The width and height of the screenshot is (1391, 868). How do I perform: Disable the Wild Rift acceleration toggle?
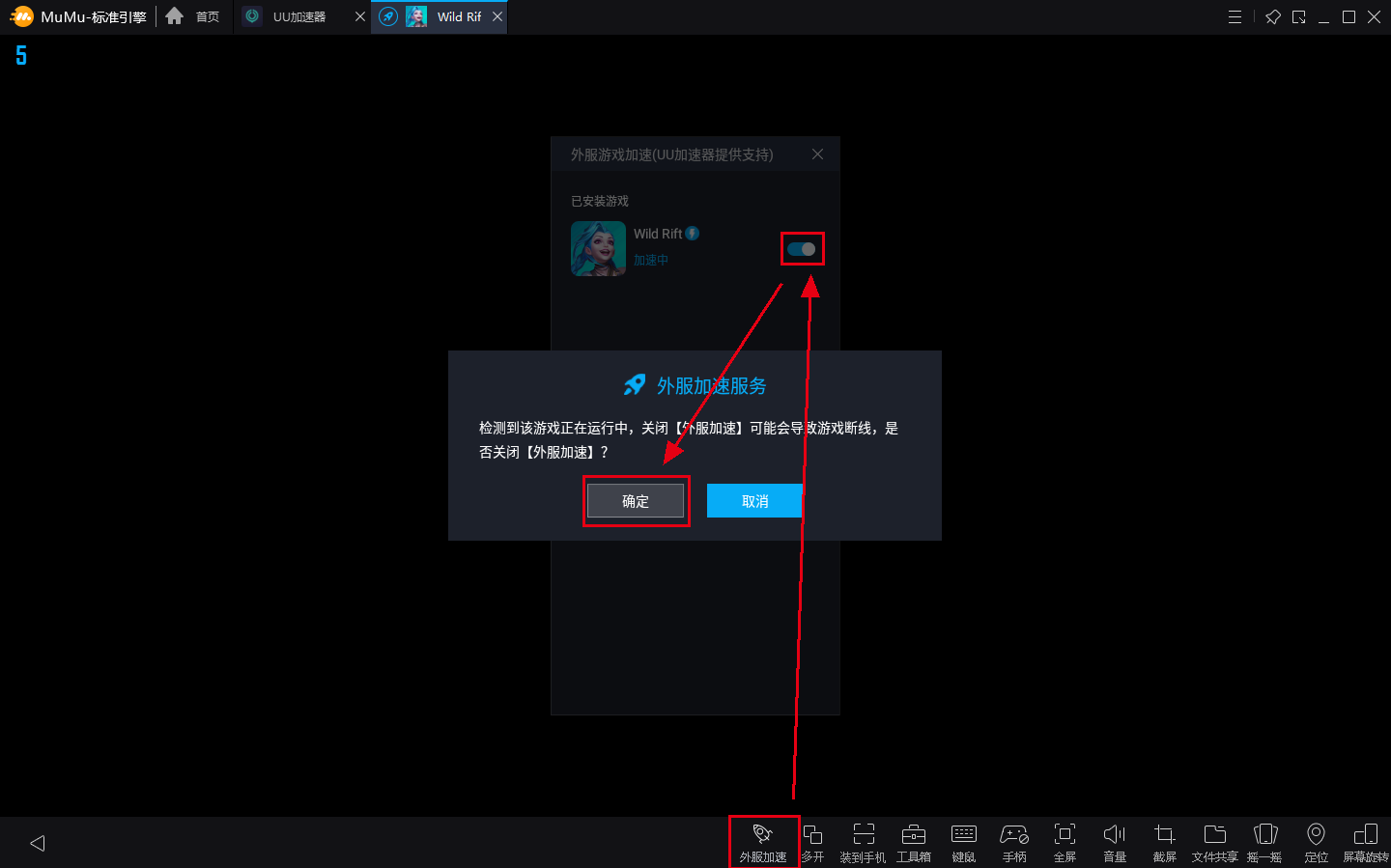pyautogui.click(x=802, y=248)
